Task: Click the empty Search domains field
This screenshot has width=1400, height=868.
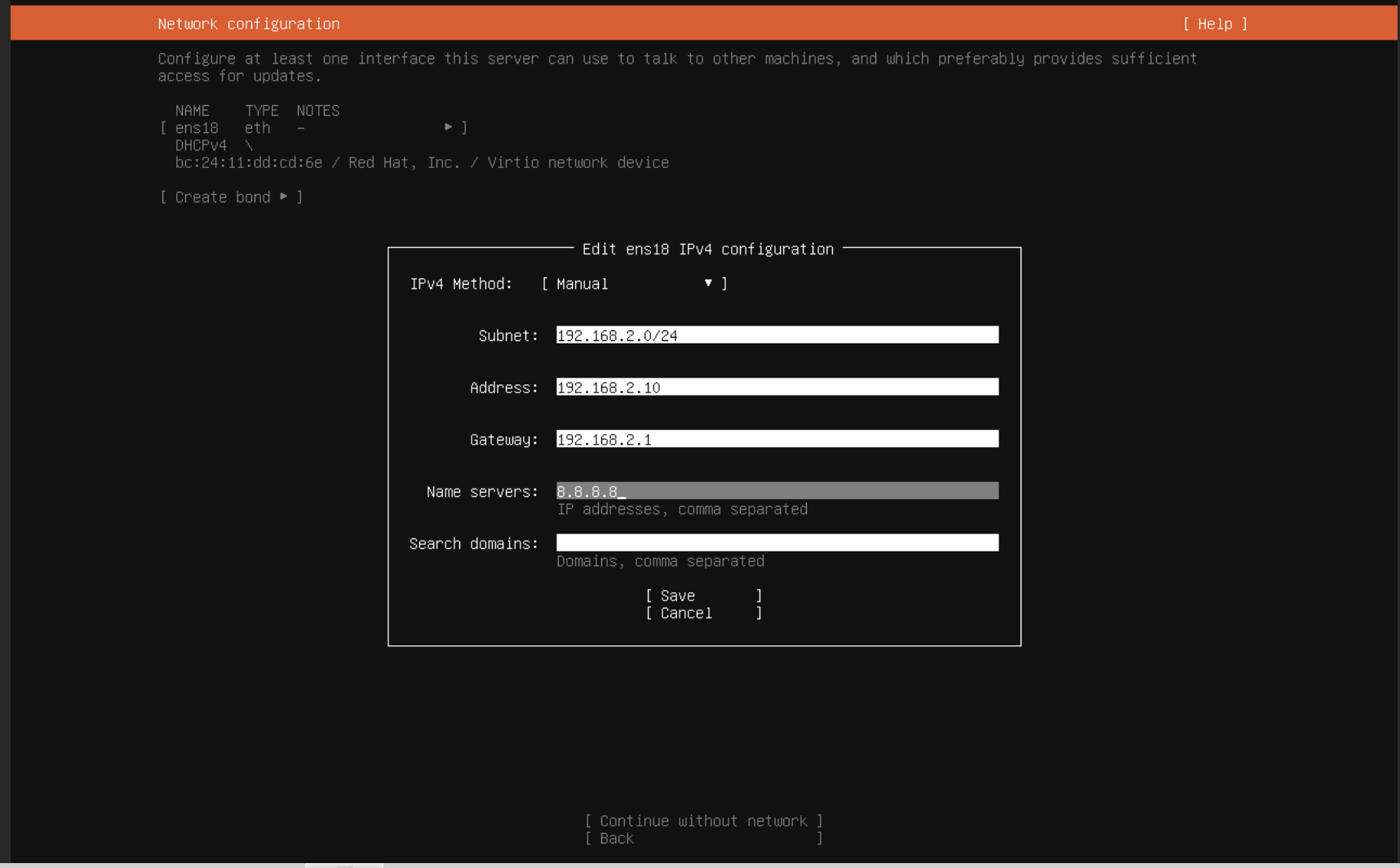Action: coord(776,542)
